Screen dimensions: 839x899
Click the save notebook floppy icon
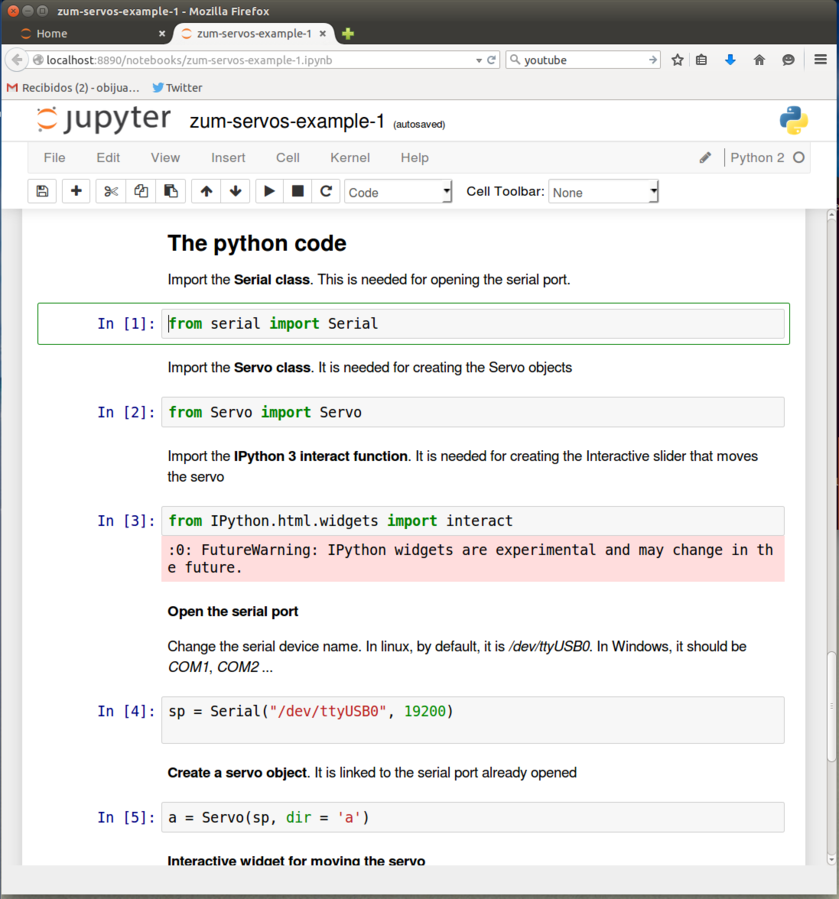point(42,191)
